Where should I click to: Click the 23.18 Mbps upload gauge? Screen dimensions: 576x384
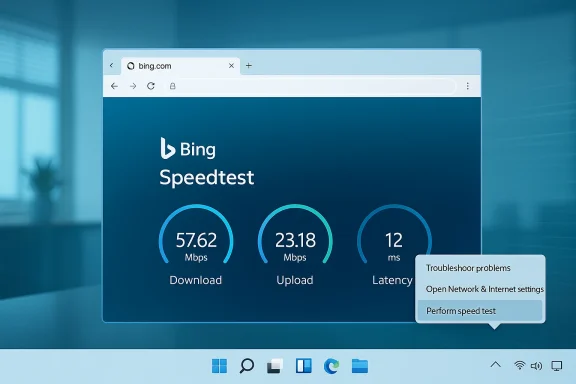295,235
